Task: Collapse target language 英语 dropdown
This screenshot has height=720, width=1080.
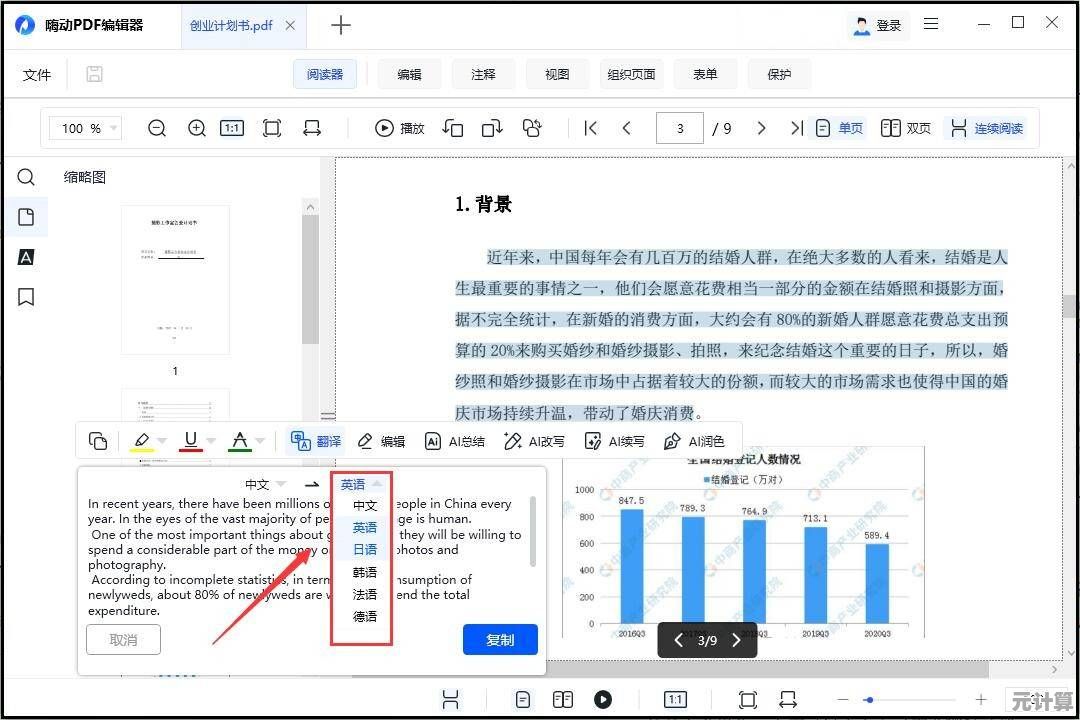Action: [x=360, y=484]
